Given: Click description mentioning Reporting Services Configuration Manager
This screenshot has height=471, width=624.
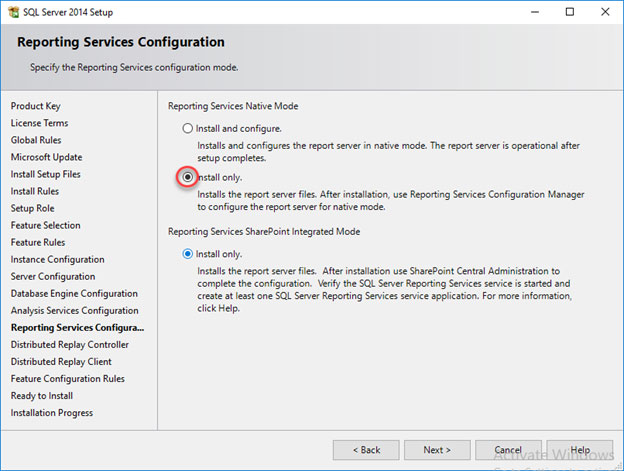Looking at the screenshot, I should tap(391, 200).
